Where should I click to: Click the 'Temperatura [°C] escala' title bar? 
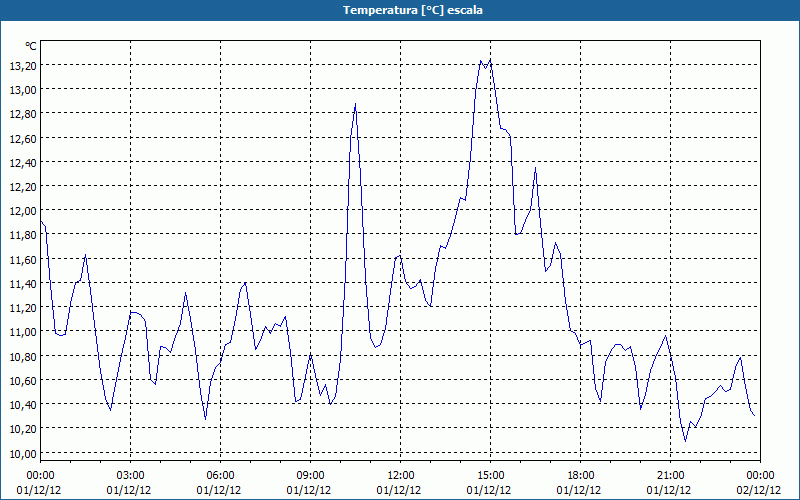pyautogui.click(x=400, y=10)
